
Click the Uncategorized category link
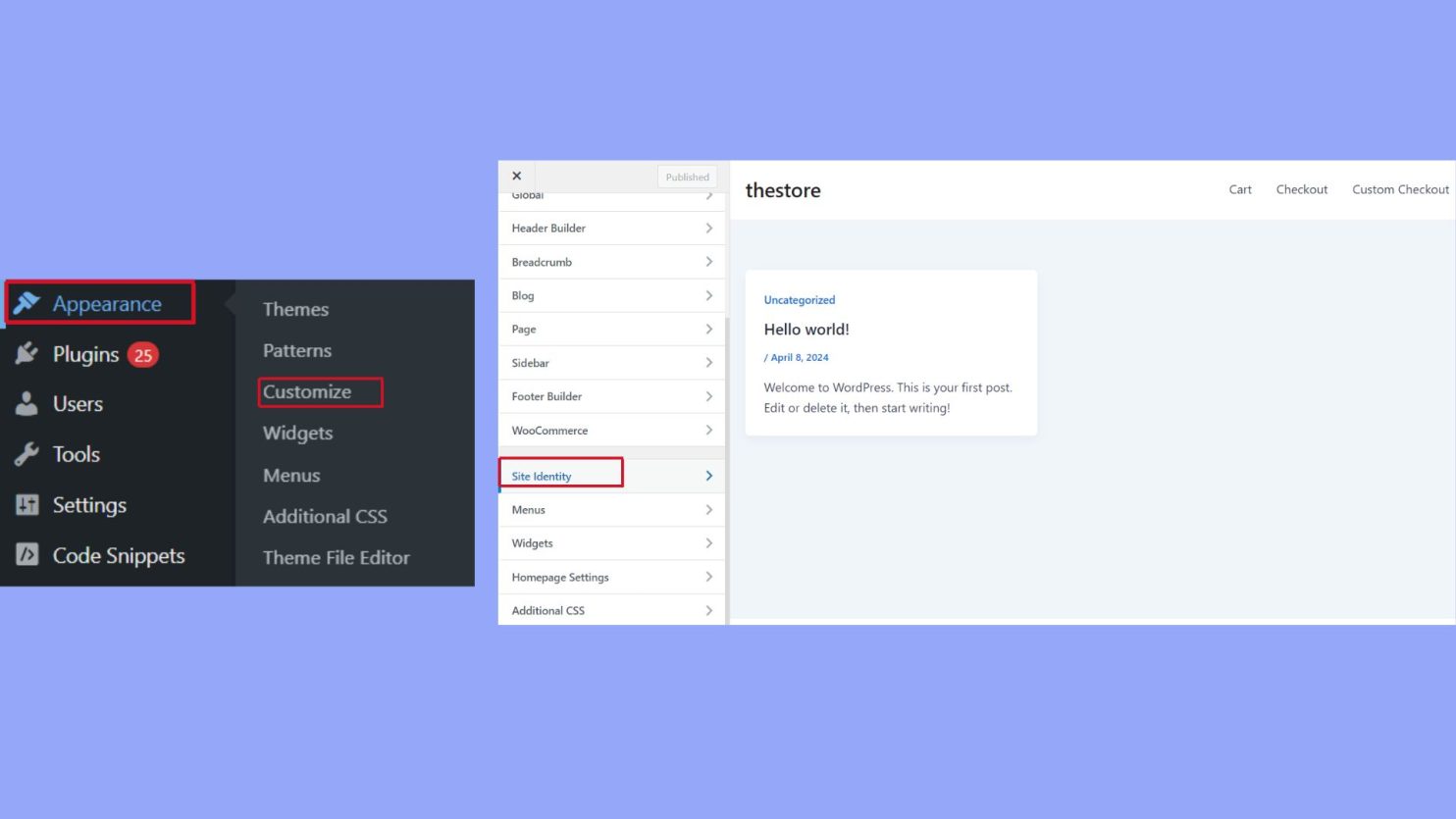click(x=799, y=299)
